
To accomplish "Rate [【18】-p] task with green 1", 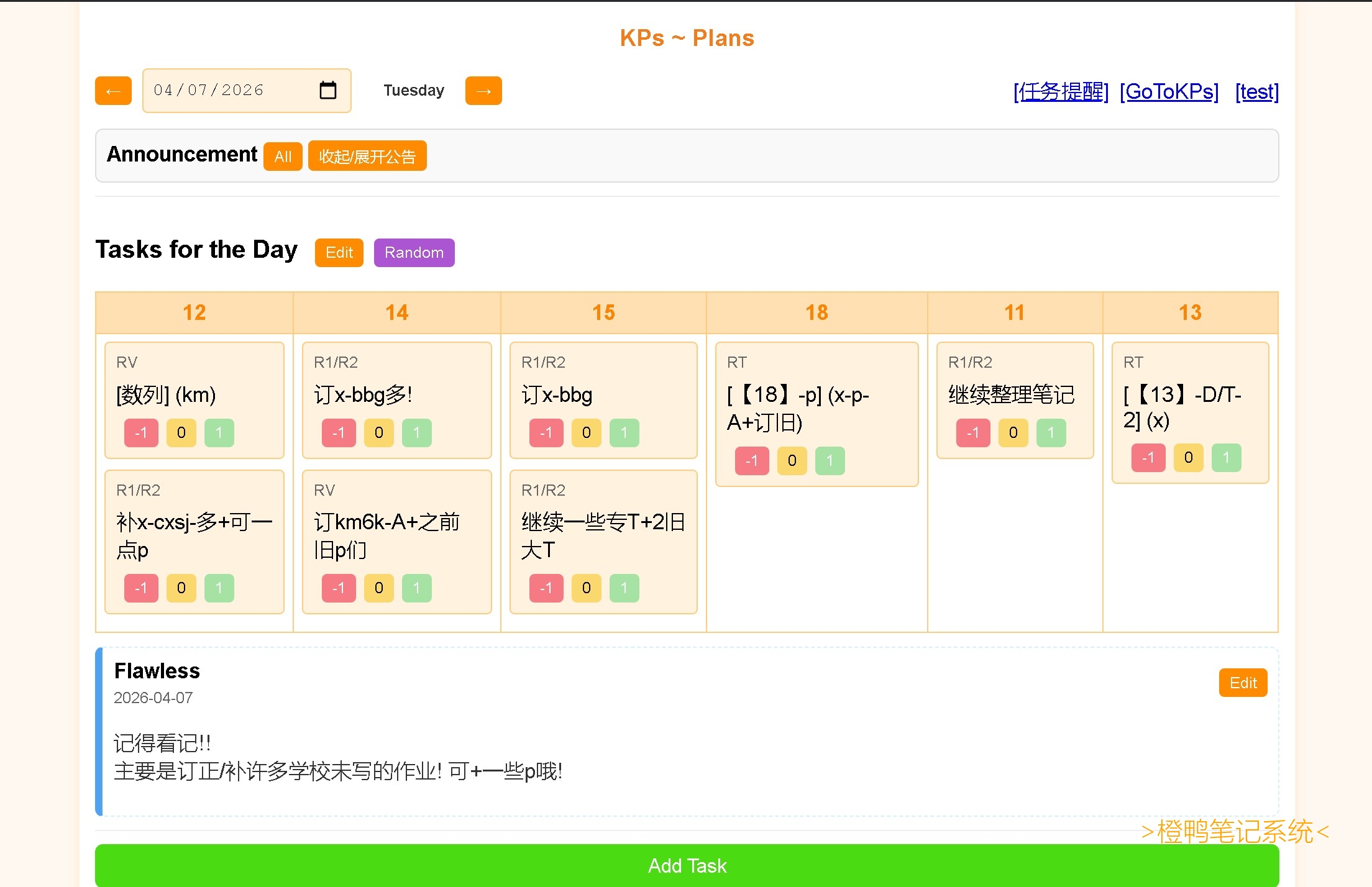I will point(830,461).
